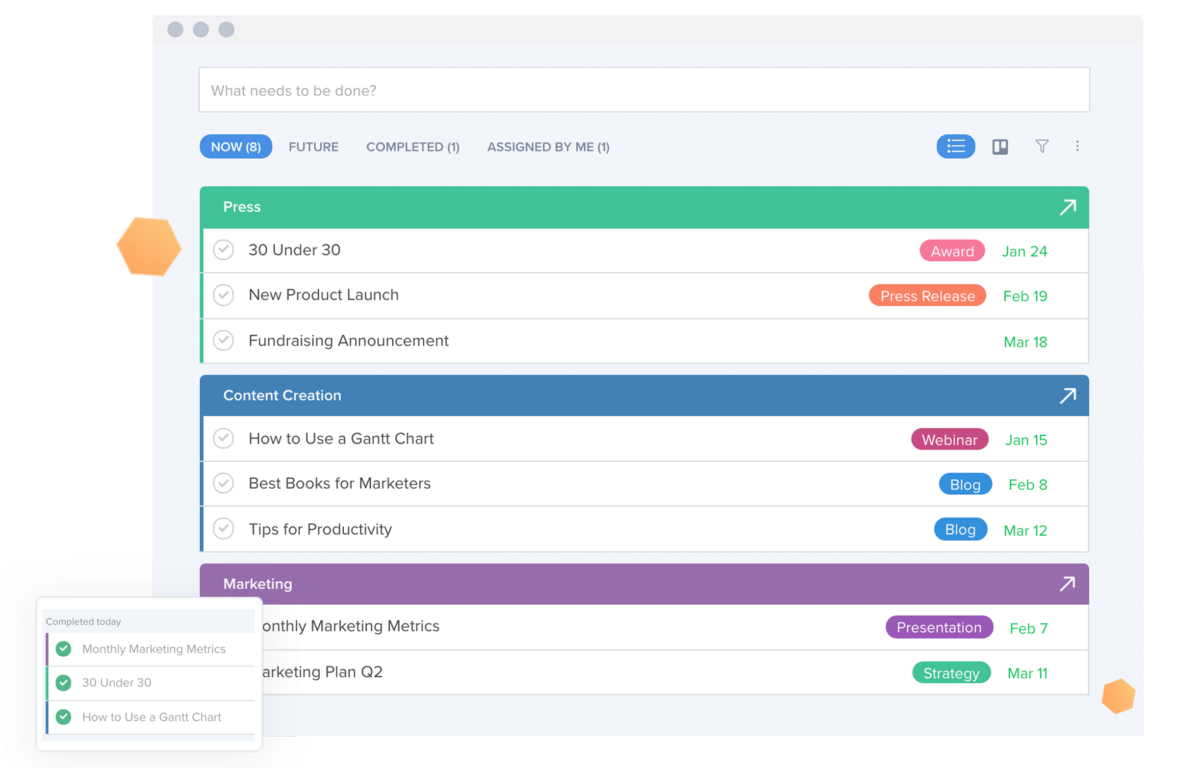Click the Strategy tag

click(951, 673)
